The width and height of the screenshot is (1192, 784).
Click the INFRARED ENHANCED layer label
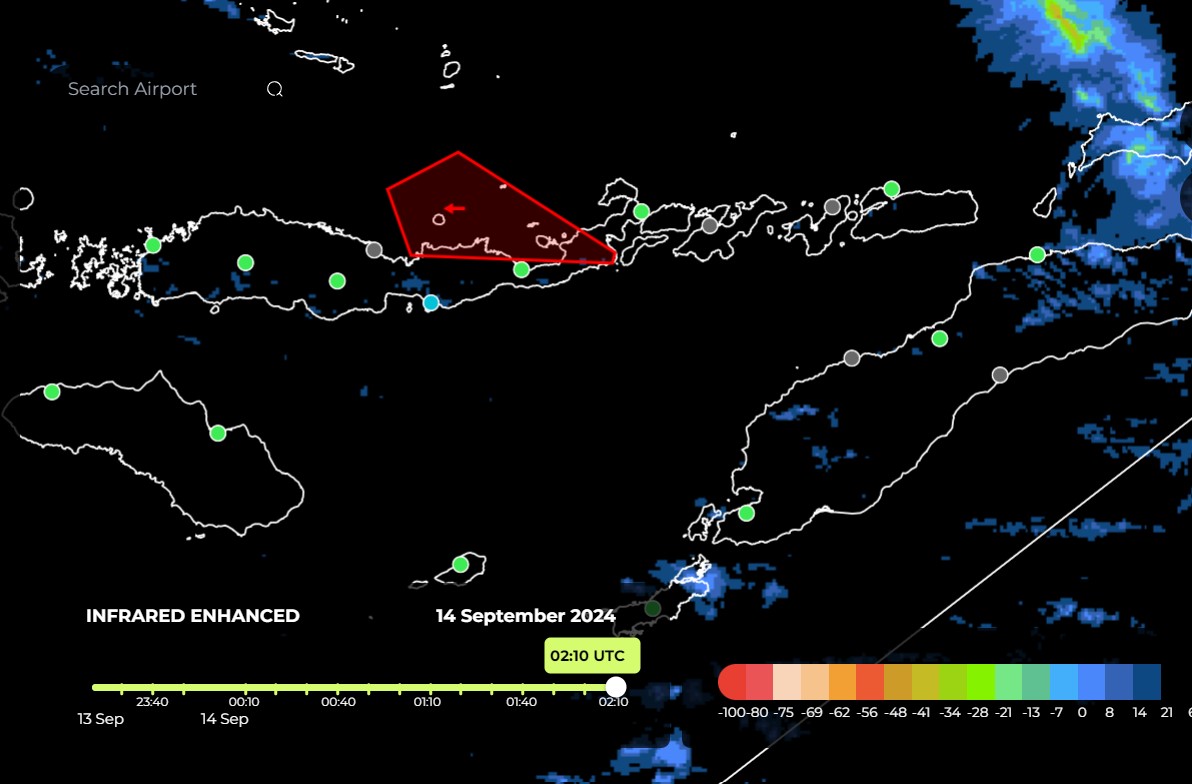(193, 616)
